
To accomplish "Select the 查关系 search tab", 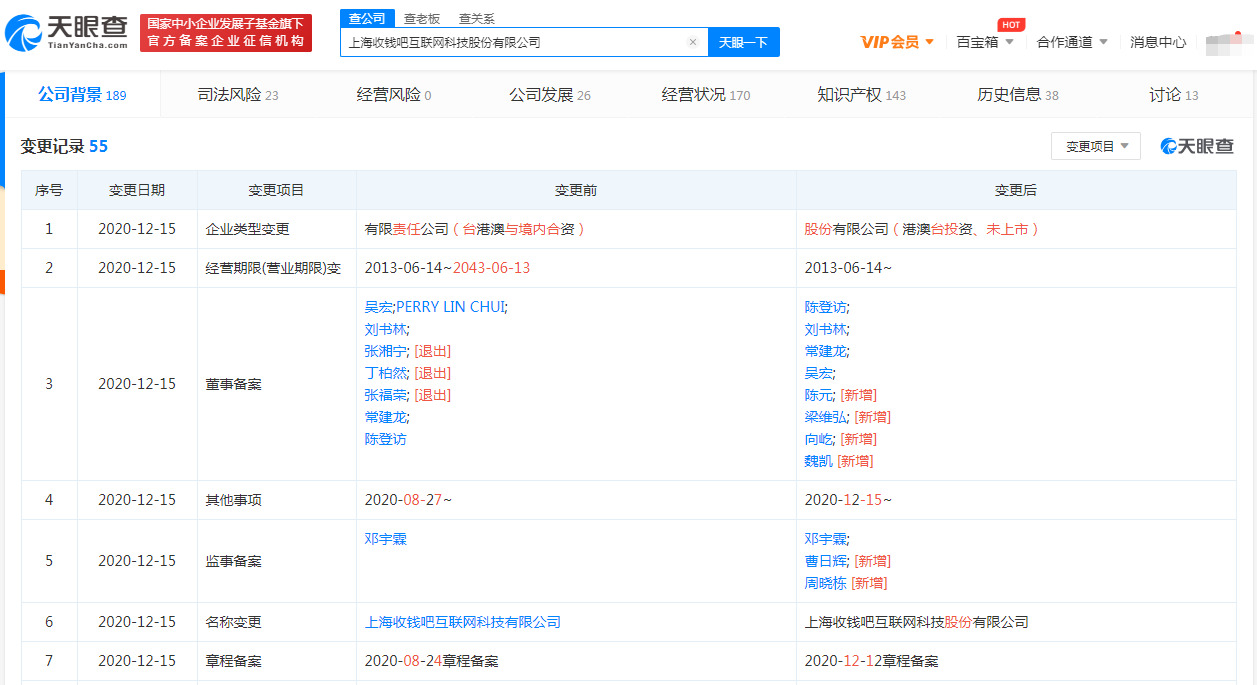I will click(x=477, y=18).
